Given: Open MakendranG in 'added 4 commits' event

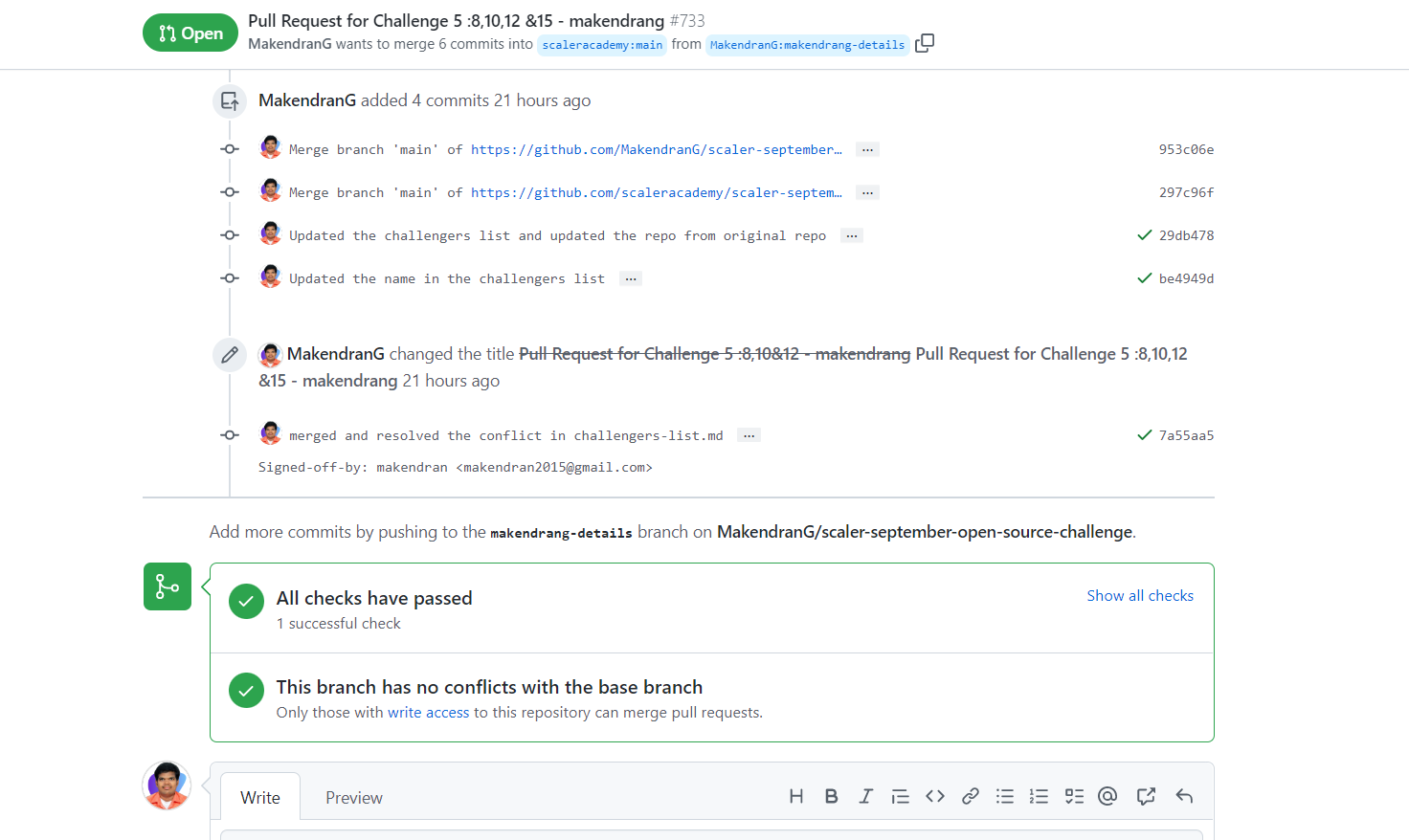Looking at the screenshot, I should pos(307,100).
